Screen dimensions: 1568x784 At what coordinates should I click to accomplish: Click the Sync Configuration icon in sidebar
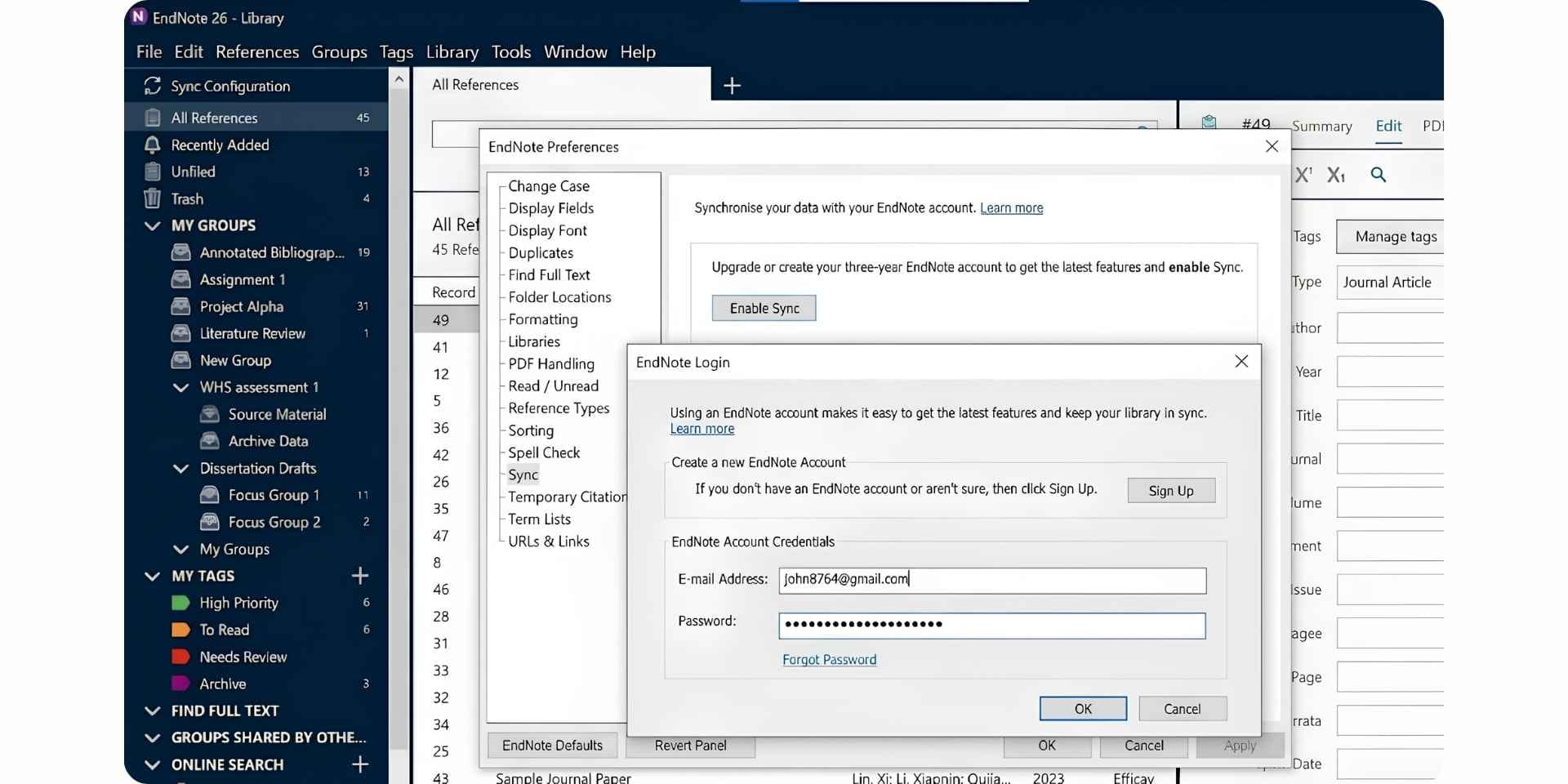click(x=152, y=86)
